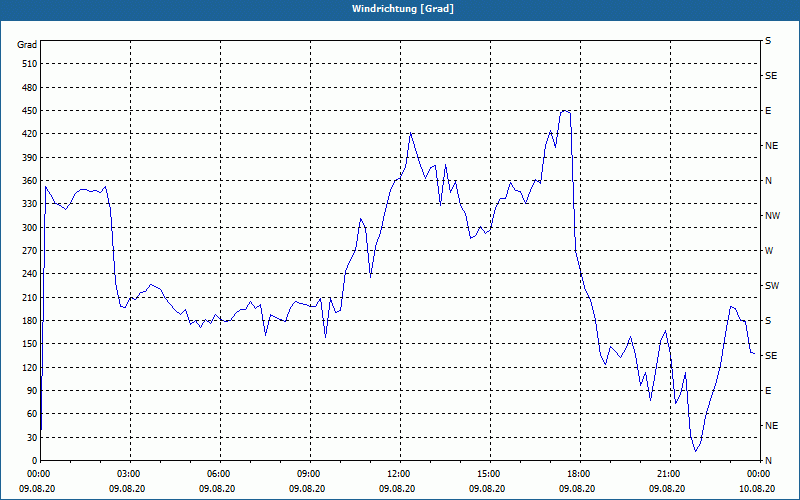Viewport: 800px width, 500px height.
Task: Click the 150 y-axis value
Action: (x=30, y=343)
